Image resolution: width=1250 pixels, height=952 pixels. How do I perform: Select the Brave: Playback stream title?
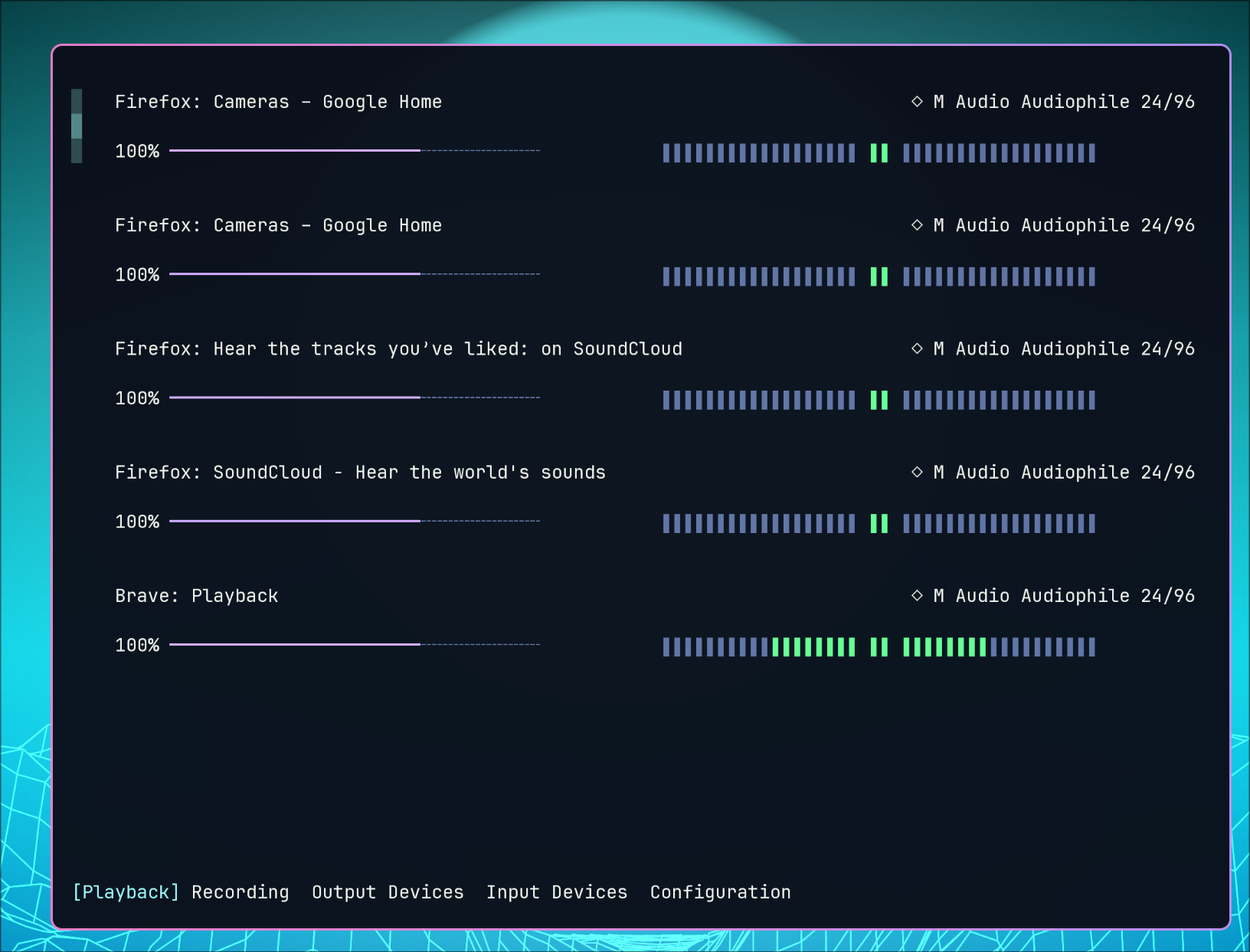pos(196,596)
